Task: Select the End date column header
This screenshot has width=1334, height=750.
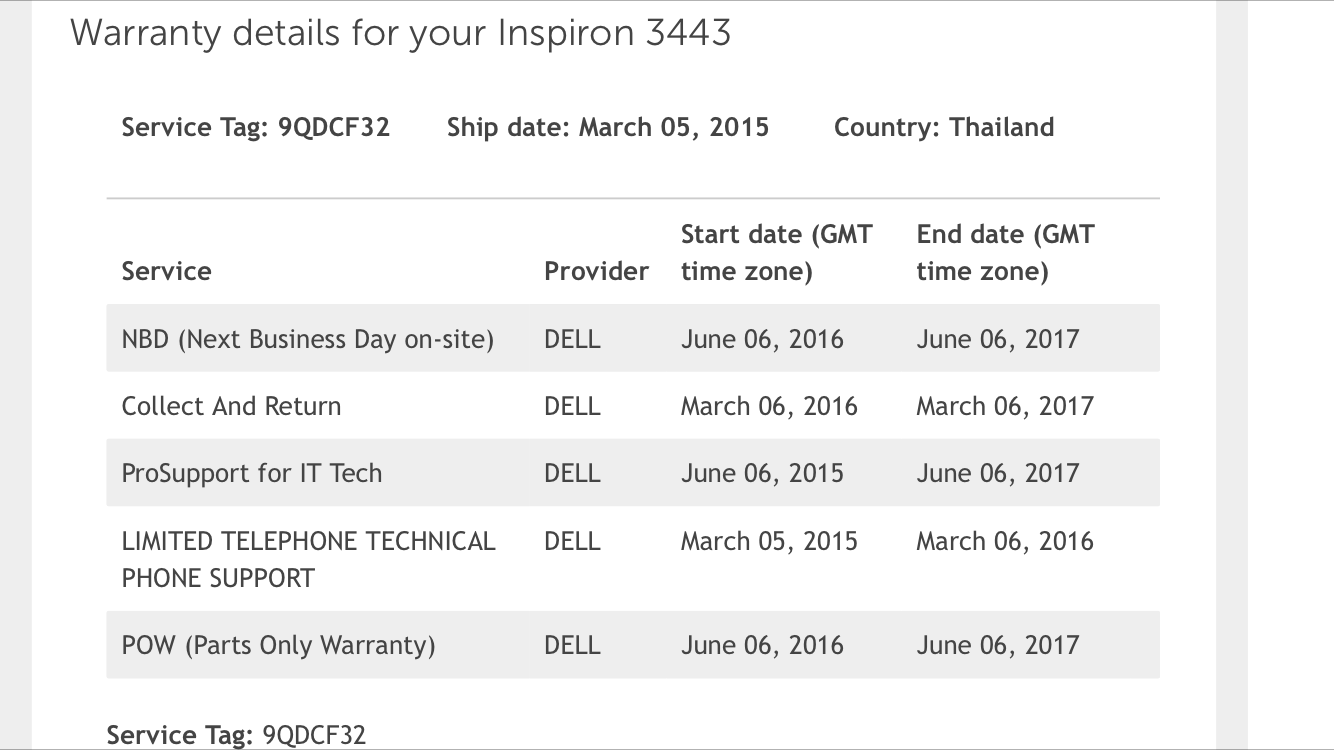Action: coord(1005,253)
